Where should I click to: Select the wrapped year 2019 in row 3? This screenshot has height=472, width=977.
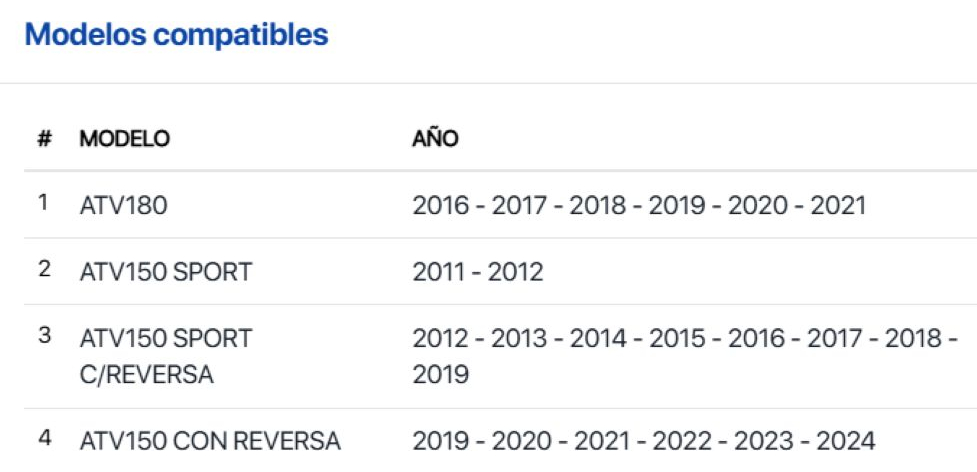(x=440, y=375)
